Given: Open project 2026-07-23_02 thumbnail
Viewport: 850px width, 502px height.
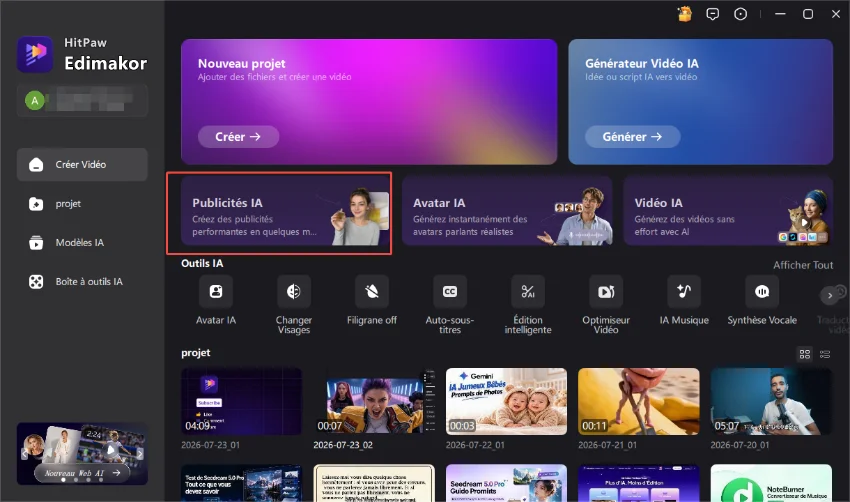Looking at the screenshot, I should click(374, 401).
